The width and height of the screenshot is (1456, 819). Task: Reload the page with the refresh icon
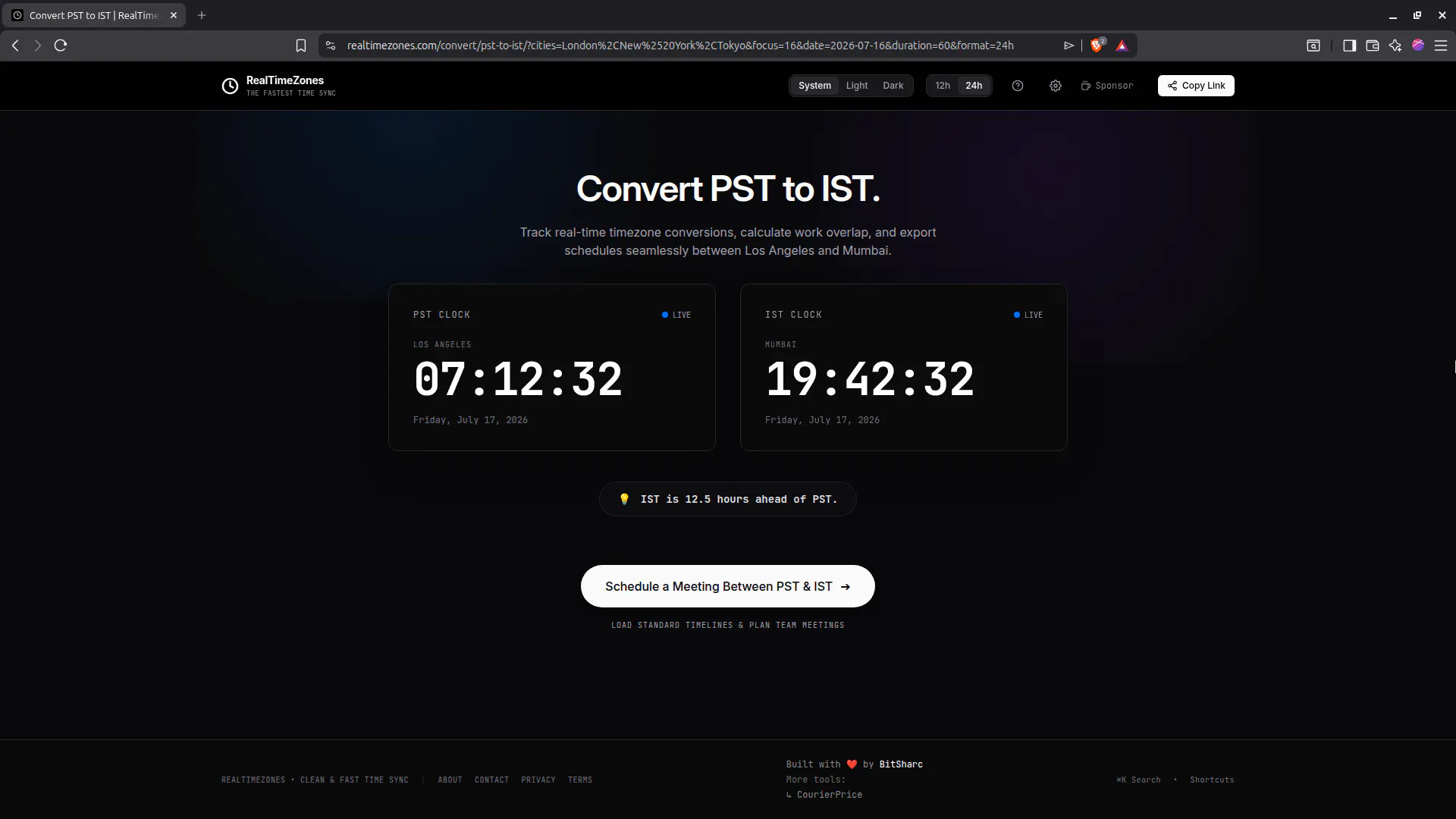[x=61, y=45]
